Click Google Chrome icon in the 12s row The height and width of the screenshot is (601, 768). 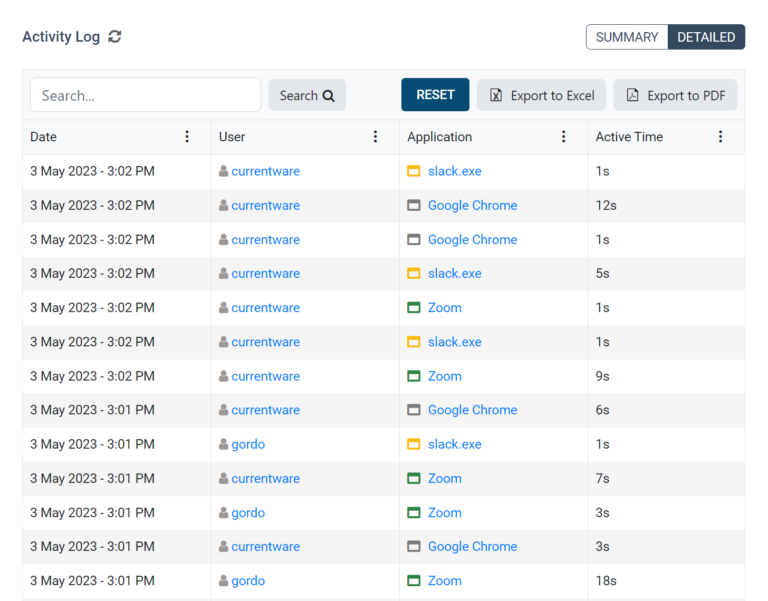(414, 205)
